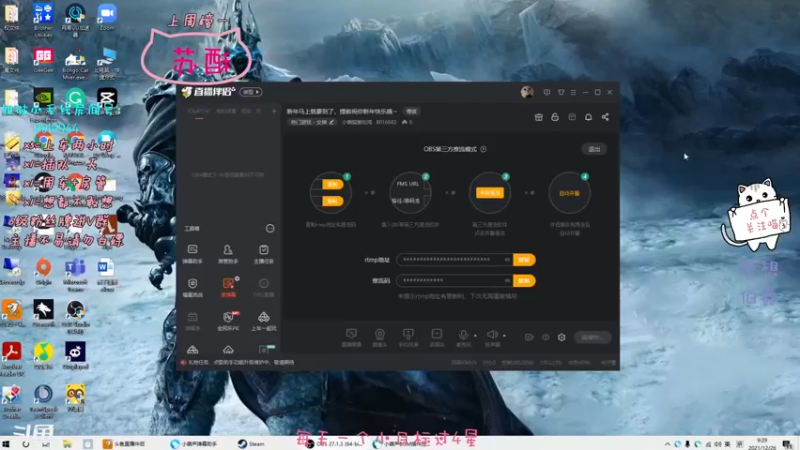Open the skin (shirt) icon in title bar

tap(561, 92)
